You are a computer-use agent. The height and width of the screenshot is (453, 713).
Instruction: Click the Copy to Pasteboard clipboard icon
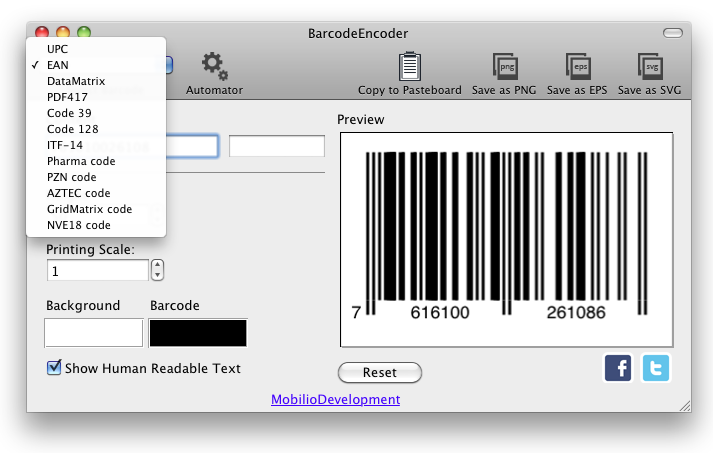[410, 66]
